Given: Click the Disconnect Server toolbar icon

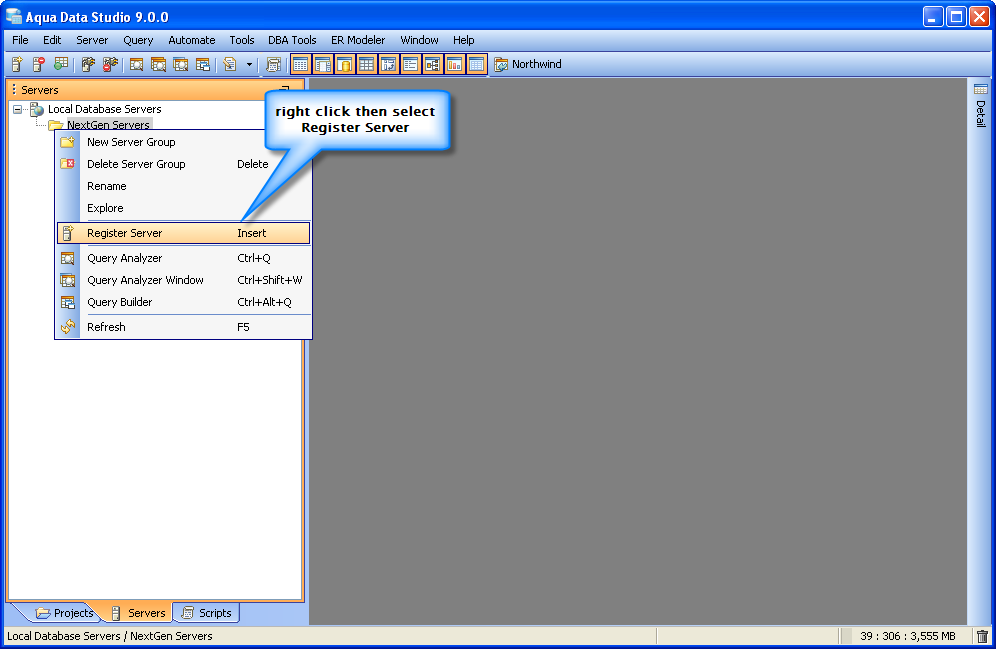Looking at the screenshot, I should point(111,64).
